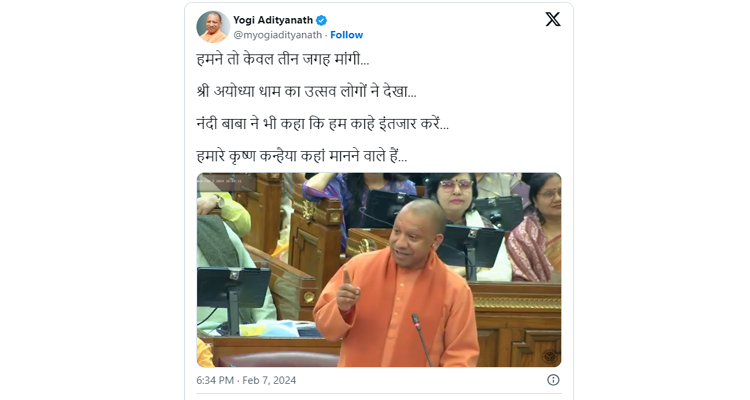This screenshot has width=750, height=400.
Task: Follow the @myogiadityanath account
Action: coord(346,35)
